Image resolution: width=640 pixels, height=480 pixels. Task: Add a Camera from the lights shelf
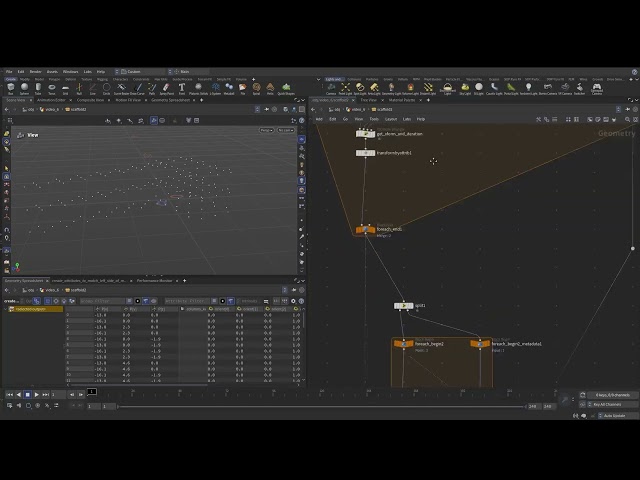[331, 89]
